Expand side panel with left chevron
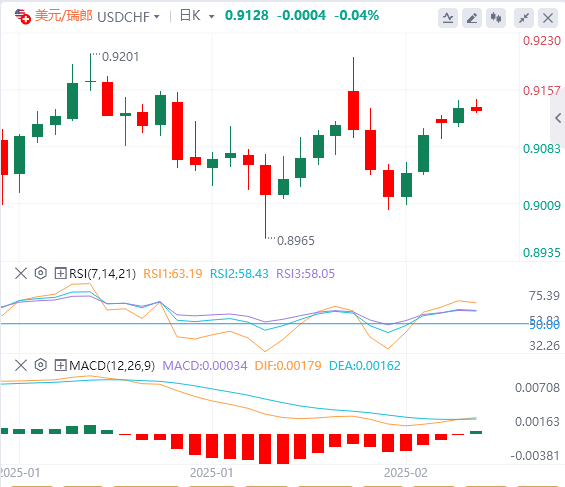 pyautogui.click(x=558, y=118)
